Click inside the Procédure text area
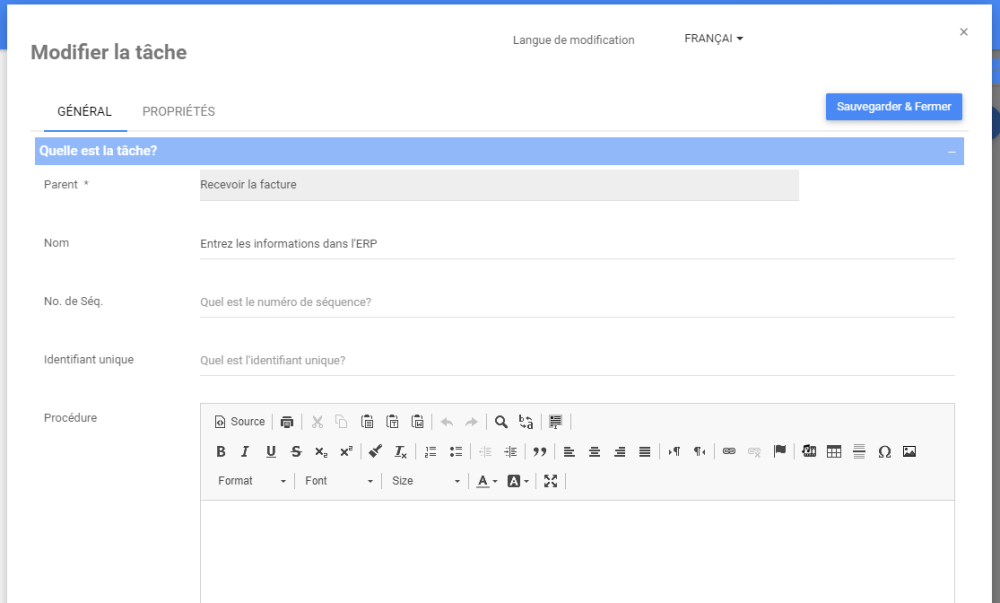The width and height of the screenshot is (1000, 603). [577, 551]
